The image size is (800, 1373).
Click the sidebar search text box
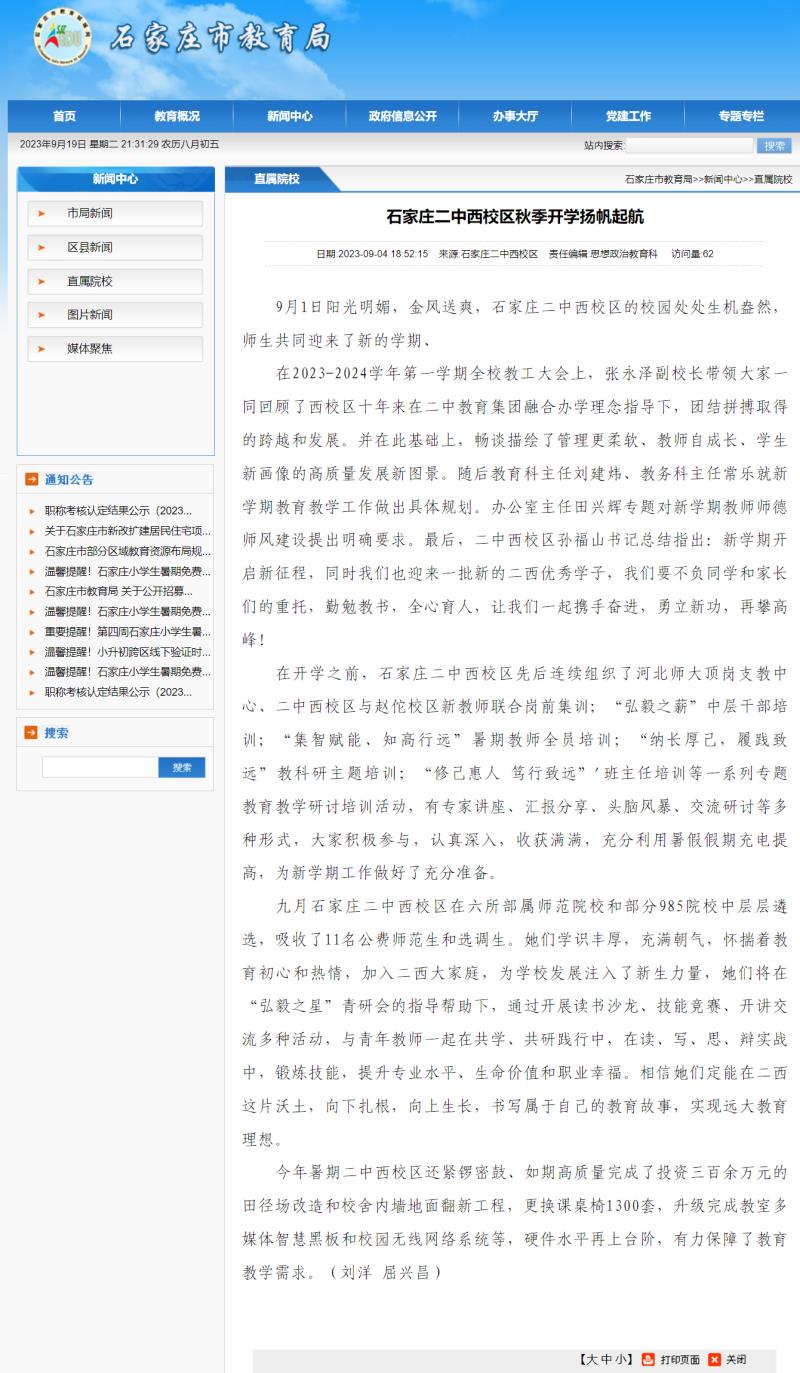100,767
